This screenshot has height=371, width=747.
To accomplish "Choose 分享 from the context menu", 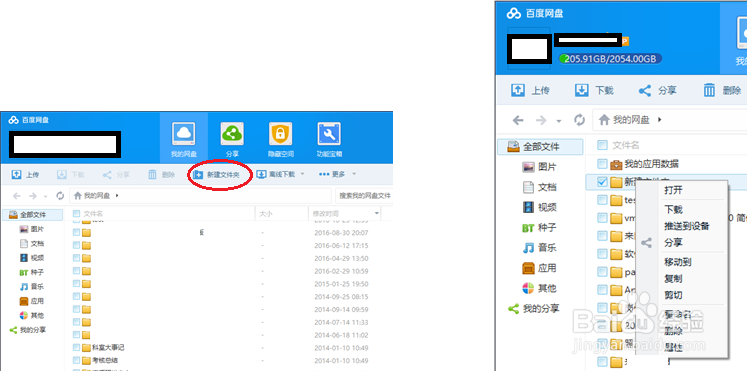I will (673, 242).
